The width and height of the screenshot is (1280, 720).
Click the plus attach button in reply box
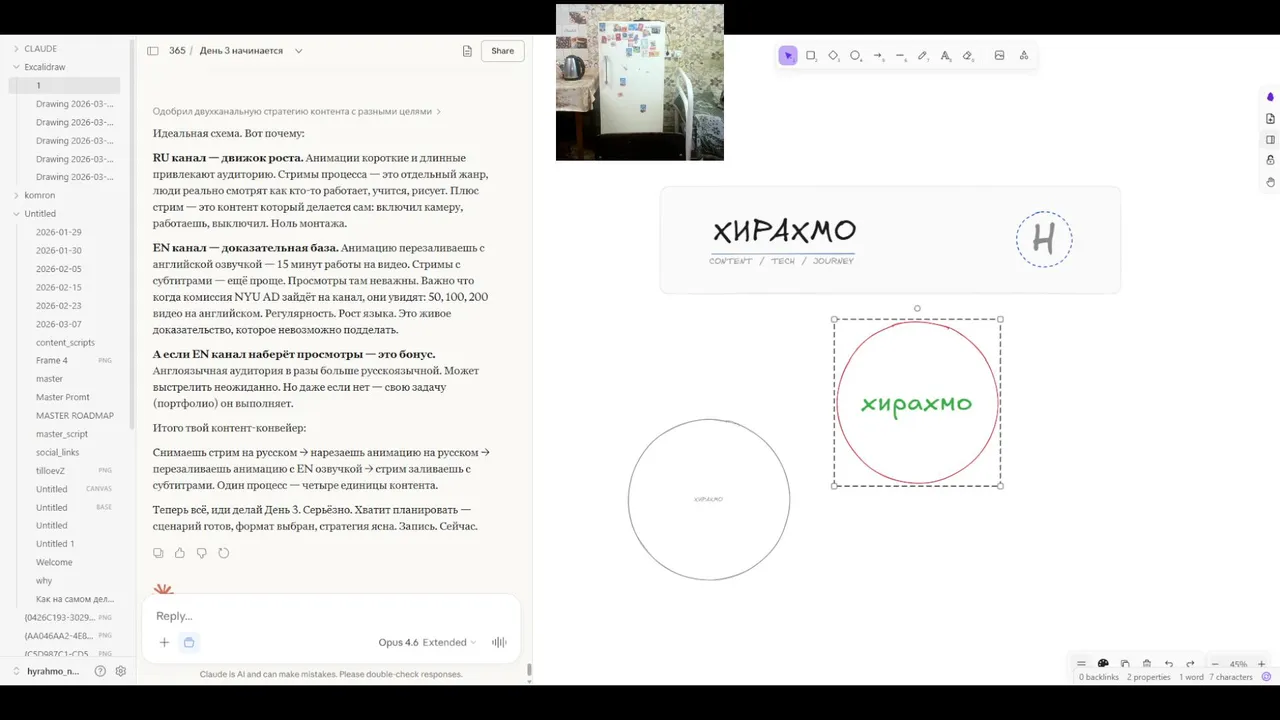pyautogui.click(x=164, y=642)
